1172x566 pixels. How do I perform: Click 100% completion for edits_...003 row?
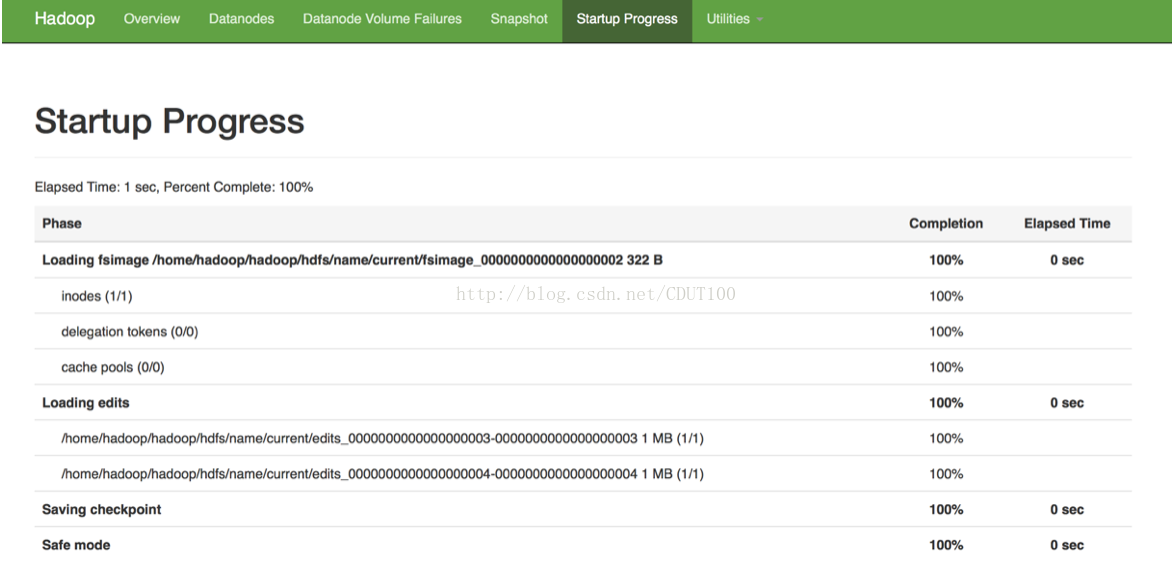946,438
